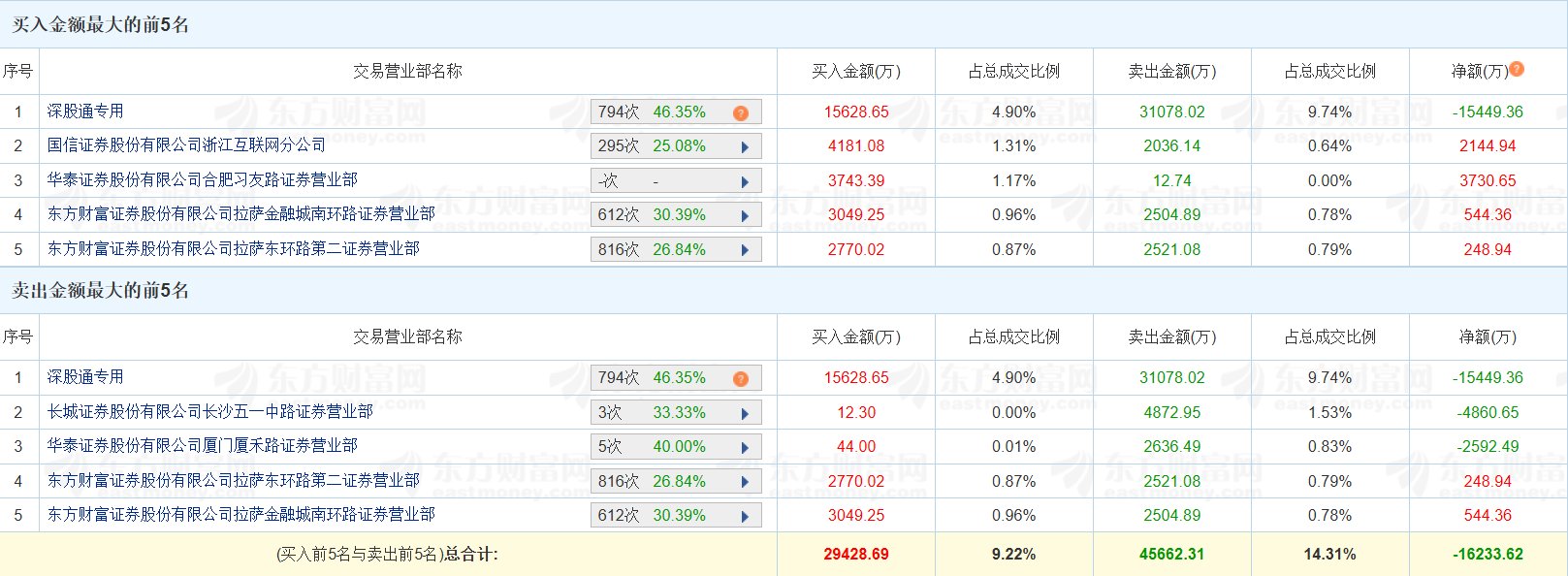
Task: Open 华泰证券合肥习友路证券营业部 link
Action: (x=202, y=180)
